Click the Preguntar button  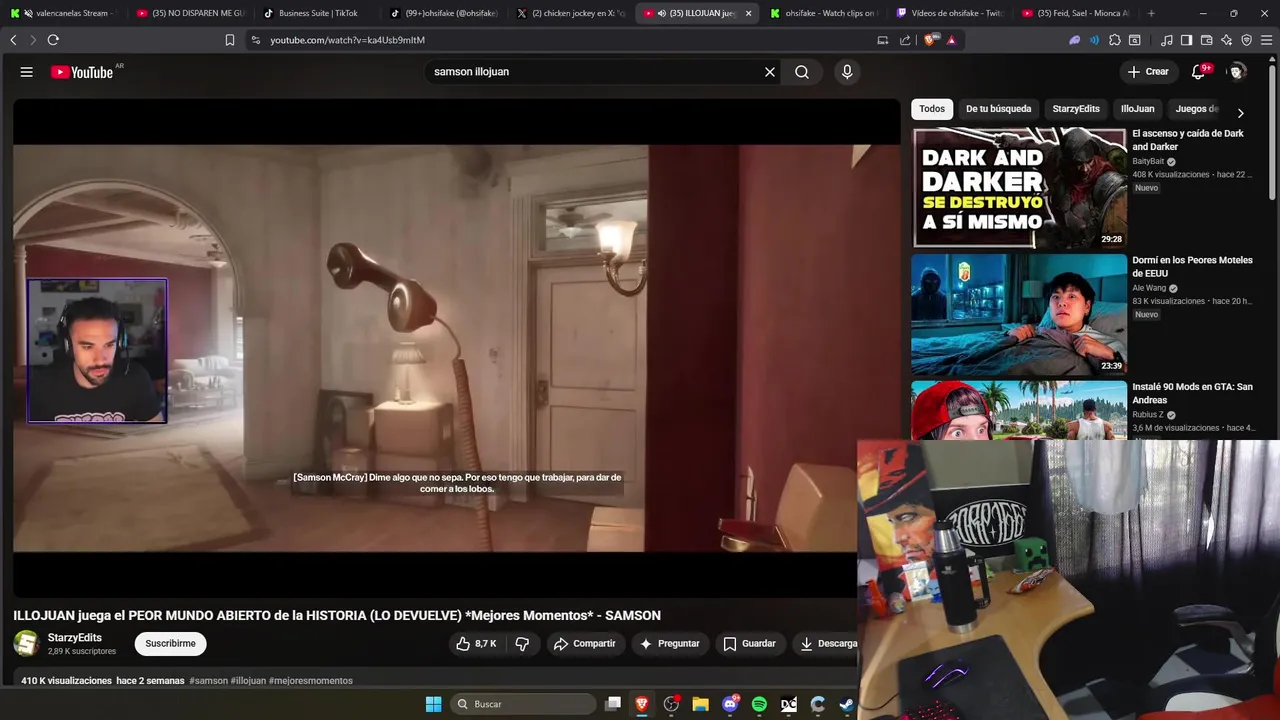[x=669, y=644]
